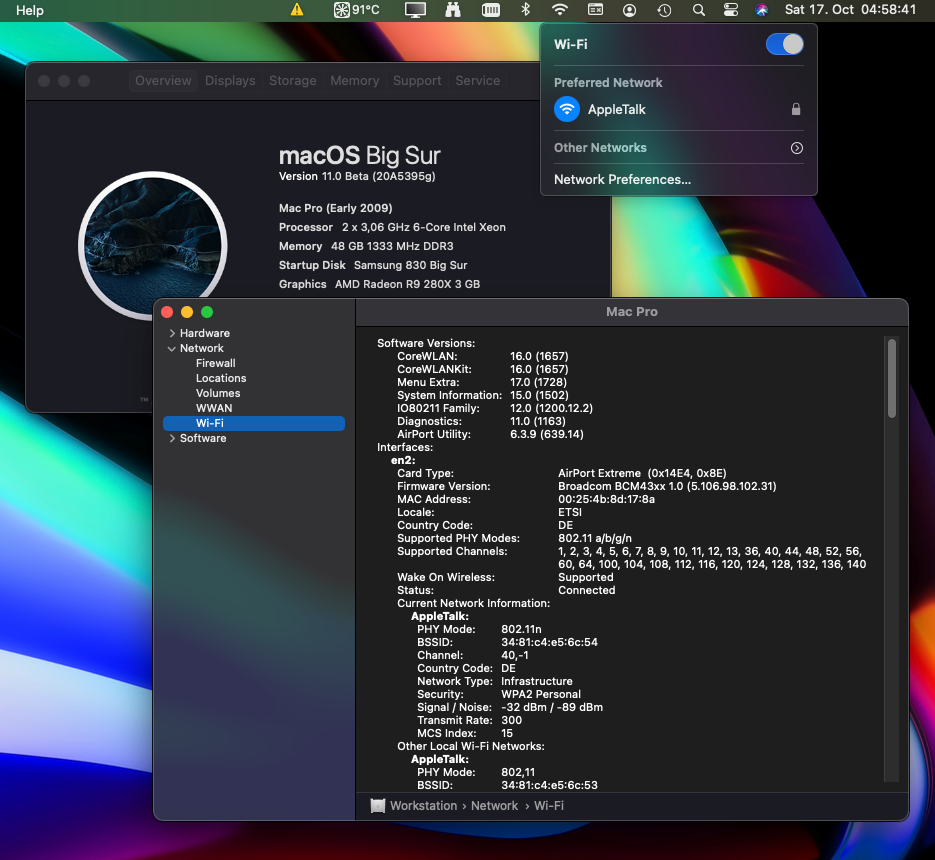The height and width of the screenshot is (860, 935).
Task: Click AirPort Utility 6.3.9 version value
Action: (546, 434)
